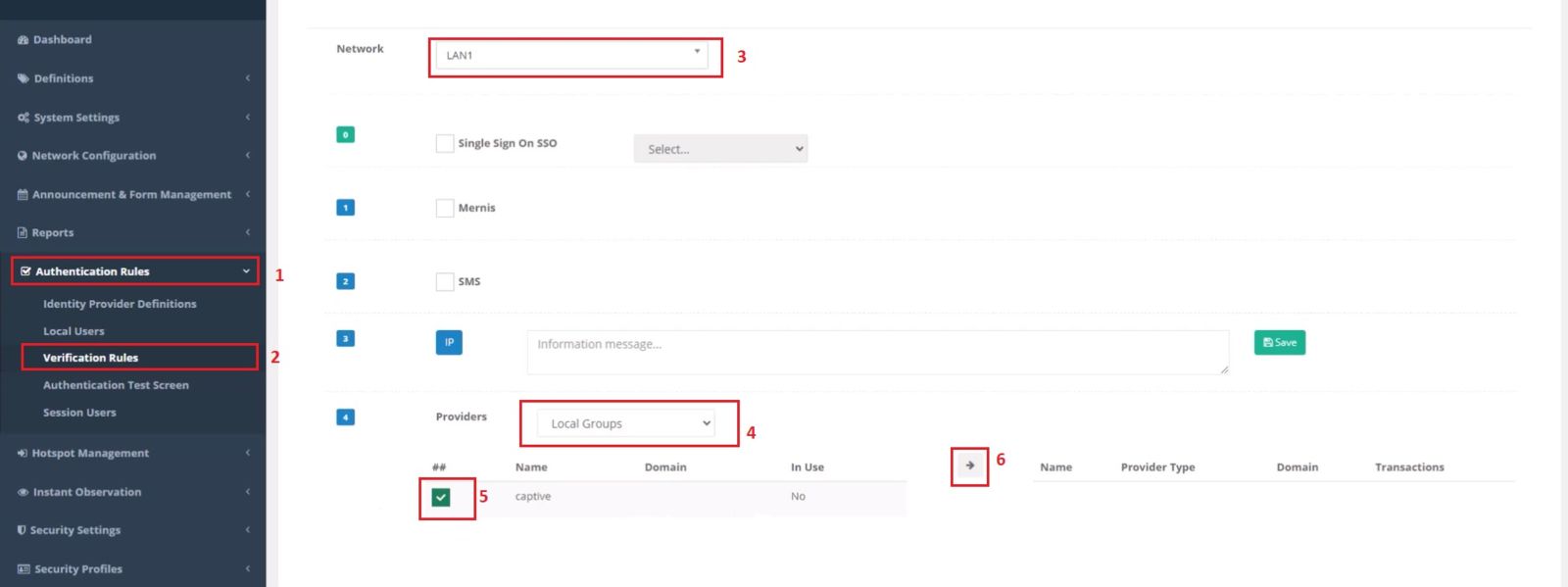Screen dimensions: 1568x587
Task: Tick the Mernis checkbox
Action: (445, 208)
